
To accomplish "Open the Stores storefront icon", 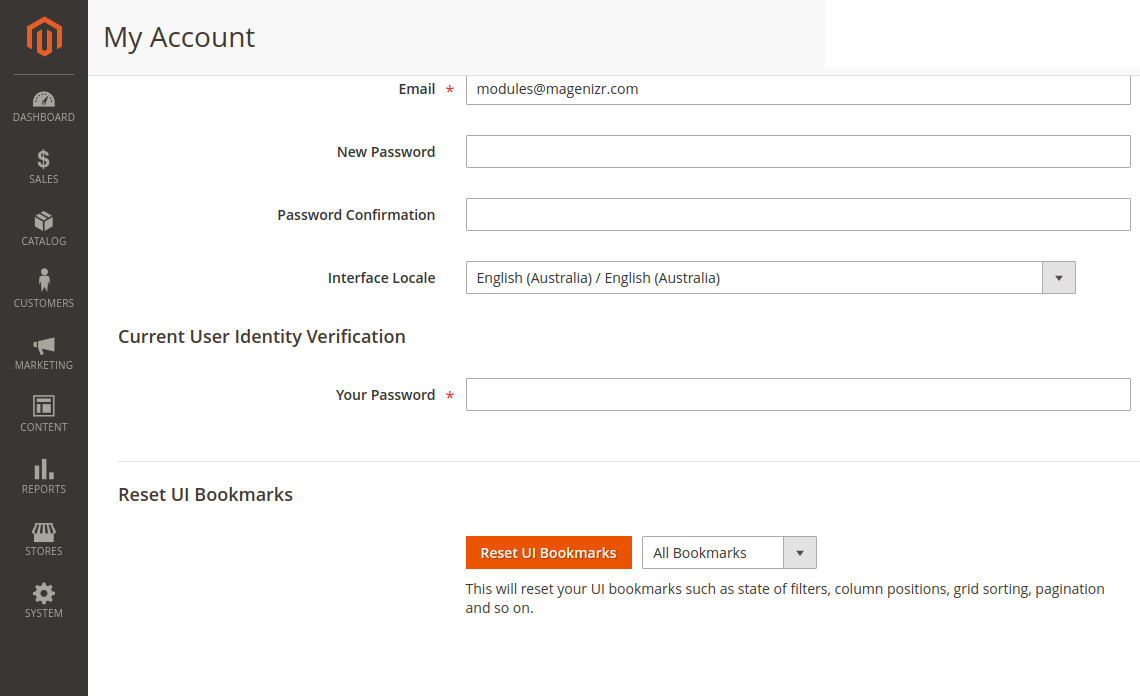I will click(44, 531).
